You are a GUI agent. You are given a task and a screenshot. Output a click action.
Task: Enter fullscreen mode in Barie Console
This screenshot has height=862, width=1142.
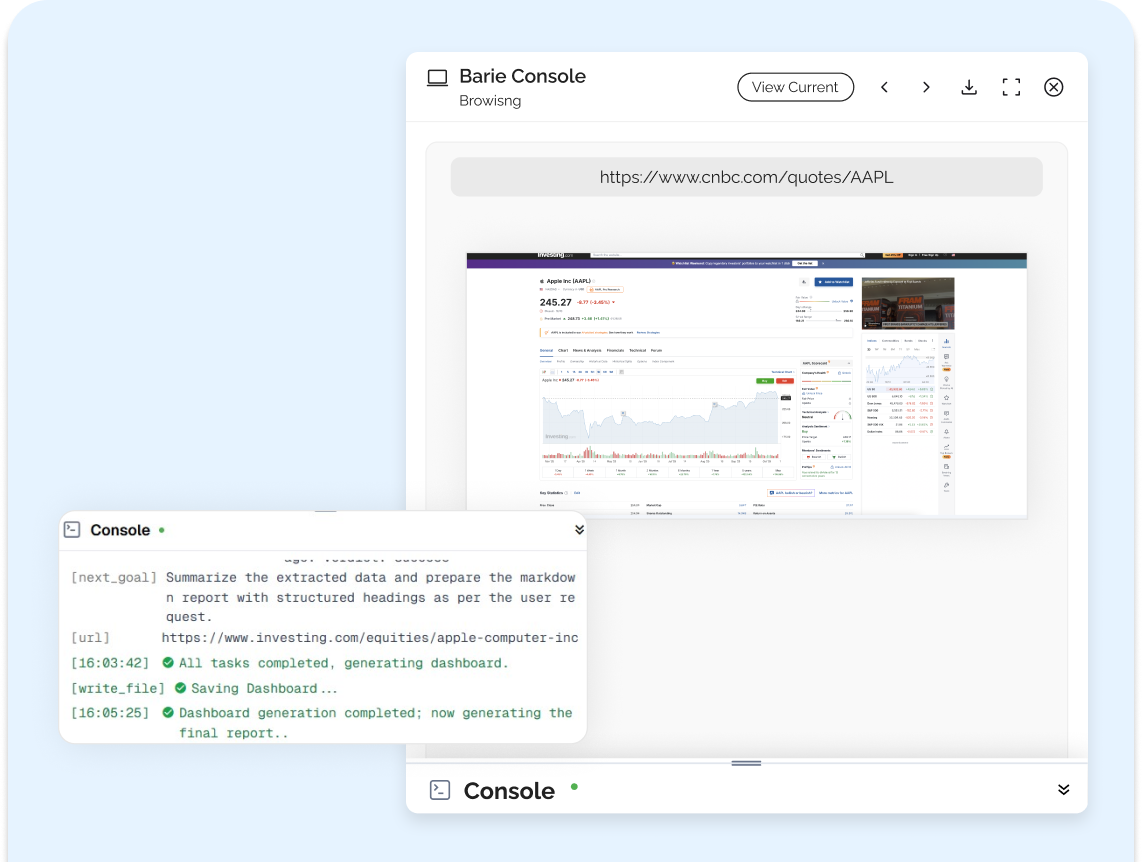click(x=1011, y=87)
